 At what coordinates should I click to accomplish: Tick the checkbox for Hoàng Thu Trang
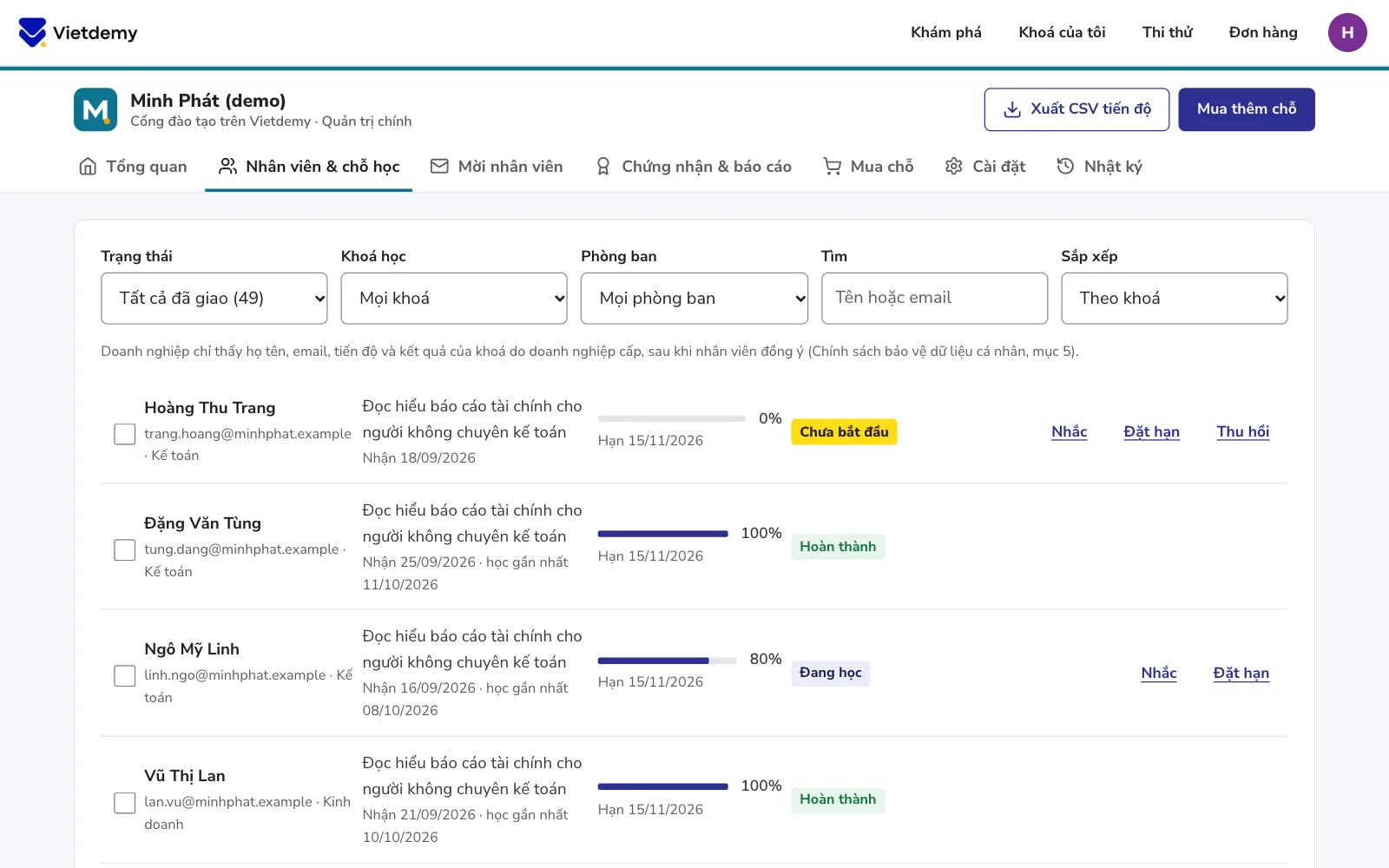click(125, 434)
